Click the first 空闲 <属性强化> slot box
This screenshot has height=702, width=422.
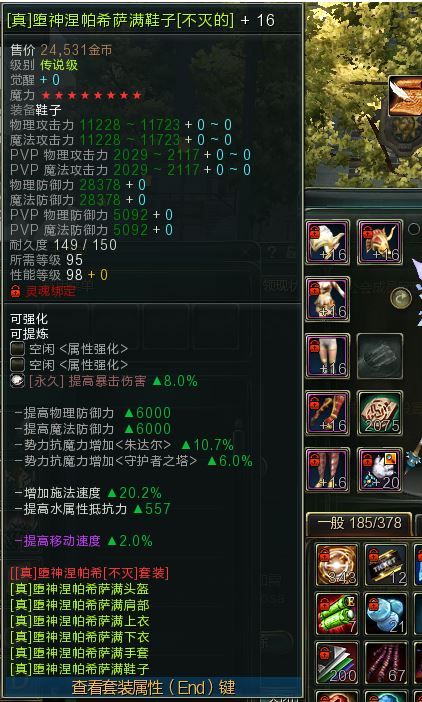click(17, 349)
